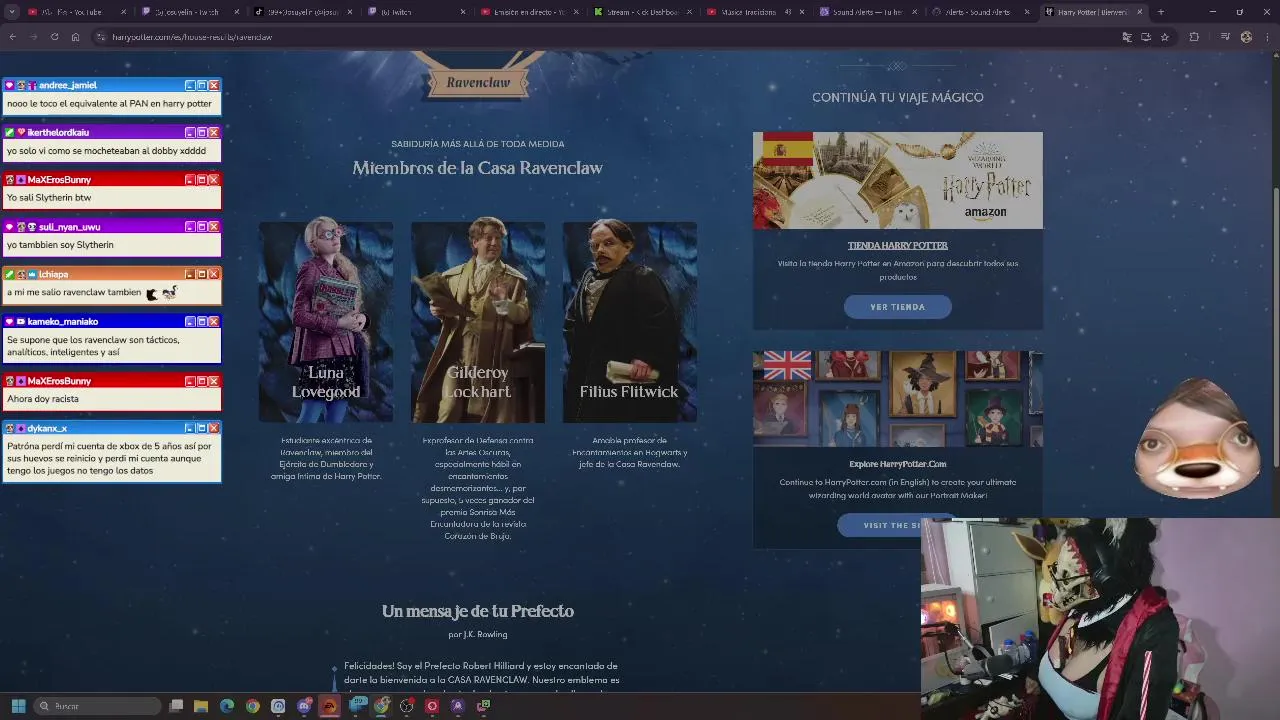Switch to the Kick Stream Dashboard tab
Viewport: 1280px width, 720px height.
point(640,12)
